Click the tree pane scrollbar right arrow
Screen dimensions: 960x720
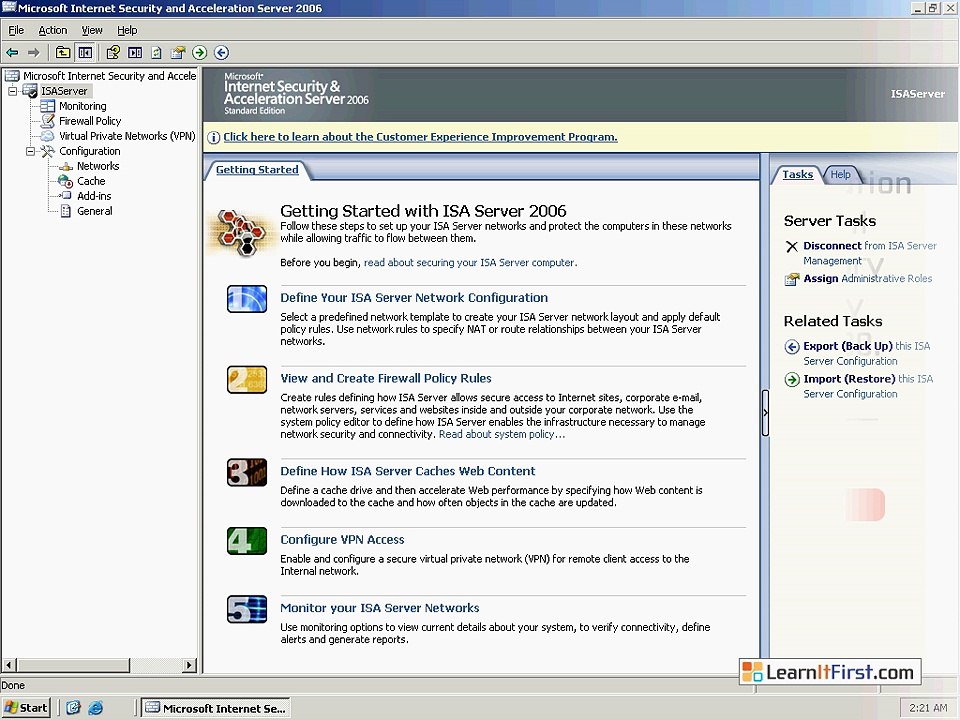[189, 665]
